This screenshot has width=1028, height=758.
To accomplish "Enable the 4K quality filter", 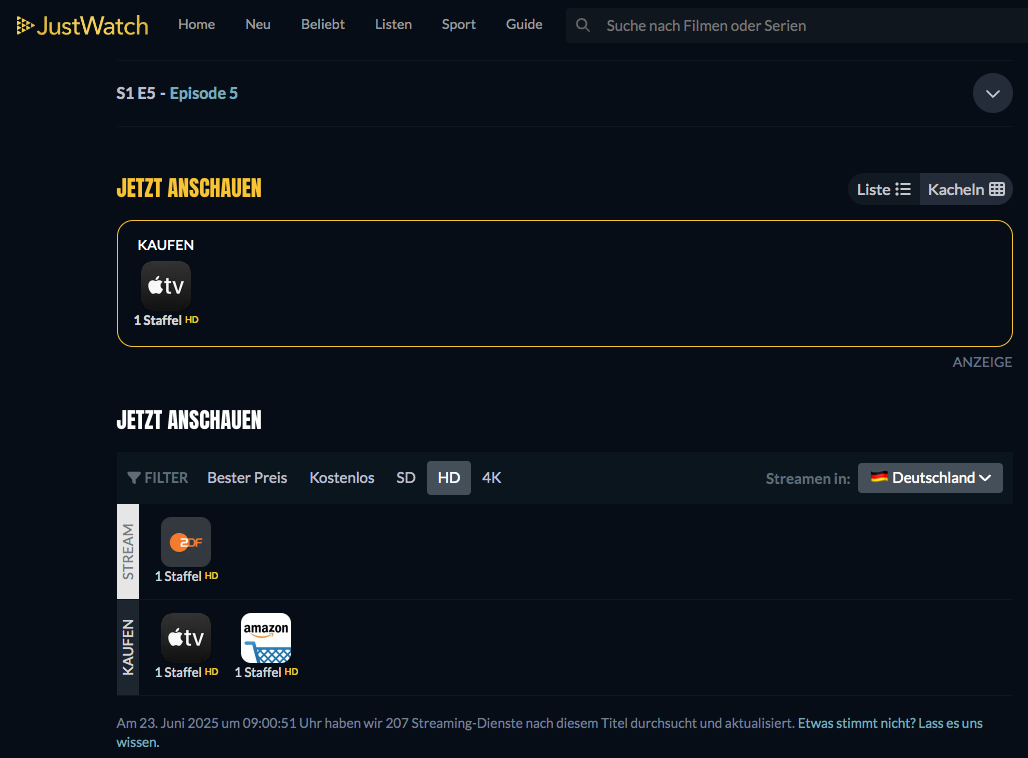I will (492, 478).
